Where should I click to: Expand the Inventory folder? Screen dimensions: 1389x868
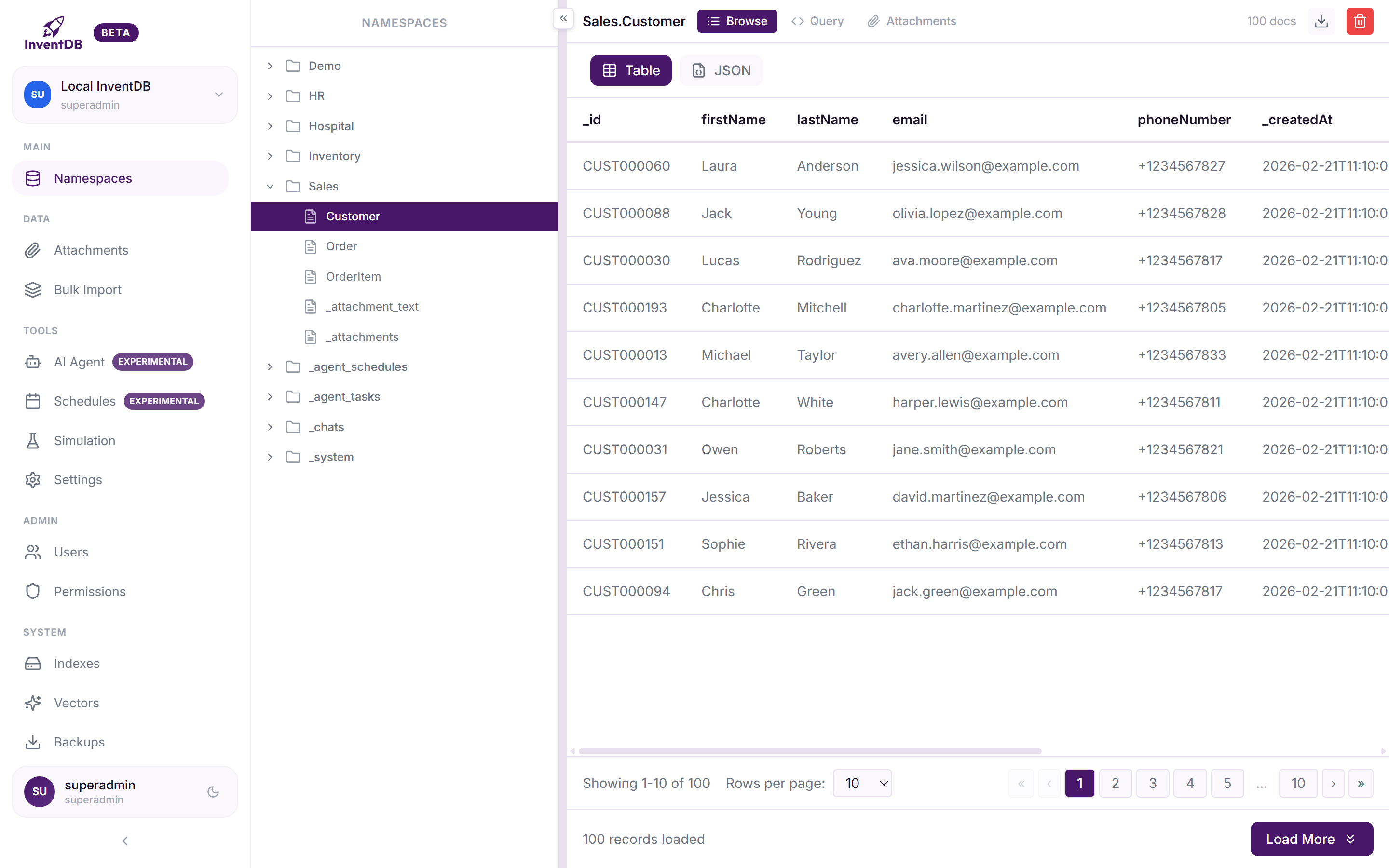[270, 156]
